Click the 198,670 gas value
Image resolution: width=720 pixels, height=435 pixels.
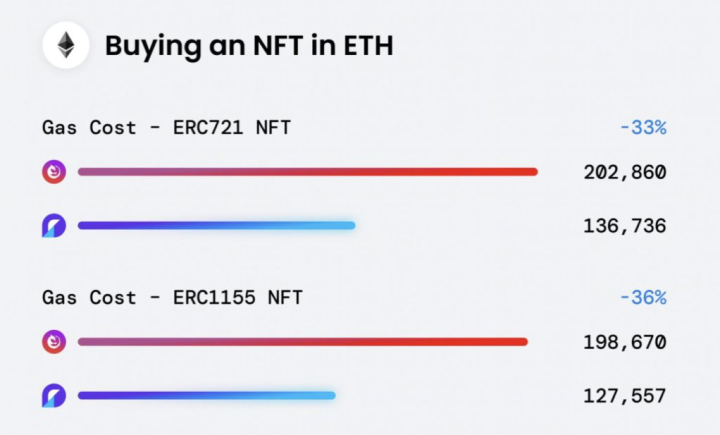624,342
